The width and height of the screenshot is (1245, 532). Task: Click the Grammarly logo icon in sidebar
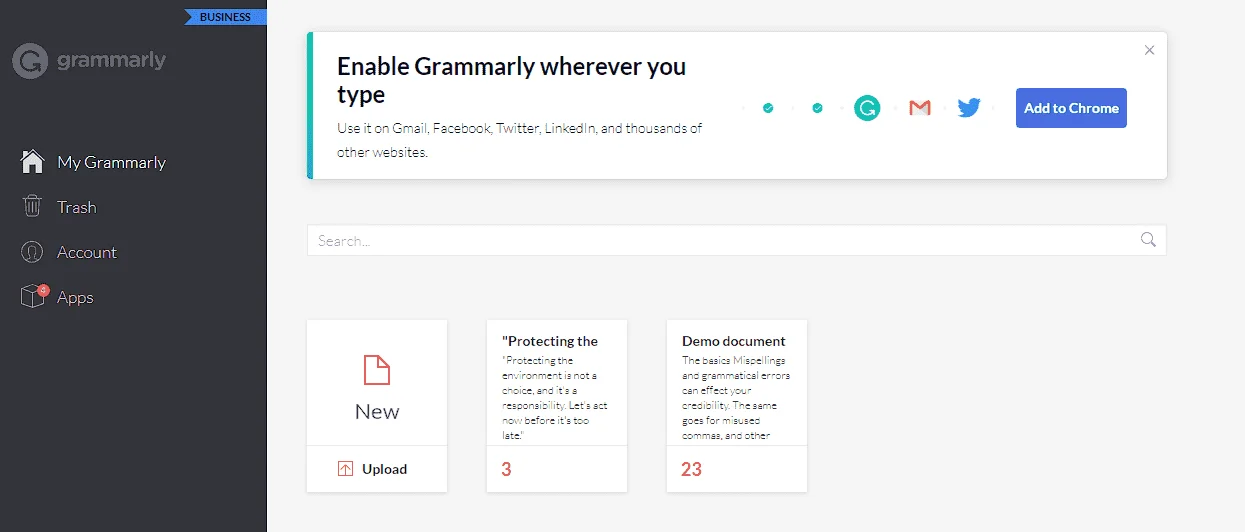[x=31, y=61]
